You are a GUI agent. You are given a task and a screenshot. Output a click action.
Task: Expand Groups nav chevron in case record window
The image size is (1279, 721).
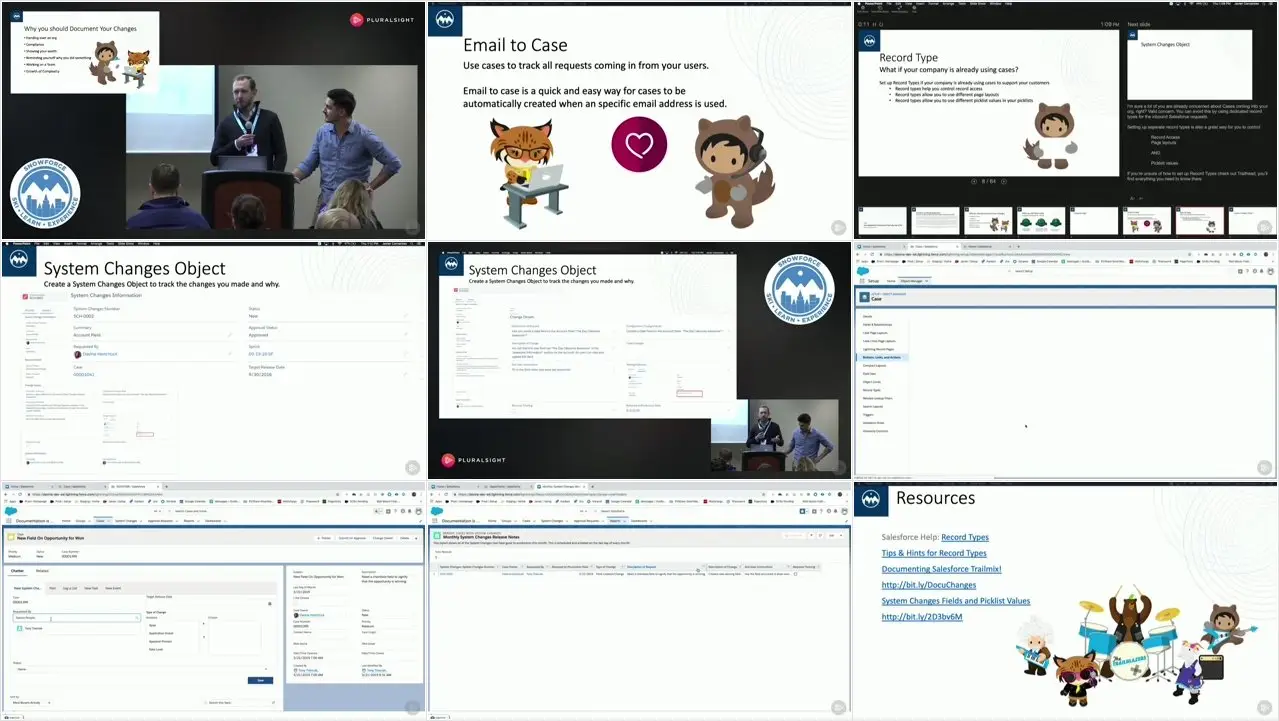(x=89, y=521)
